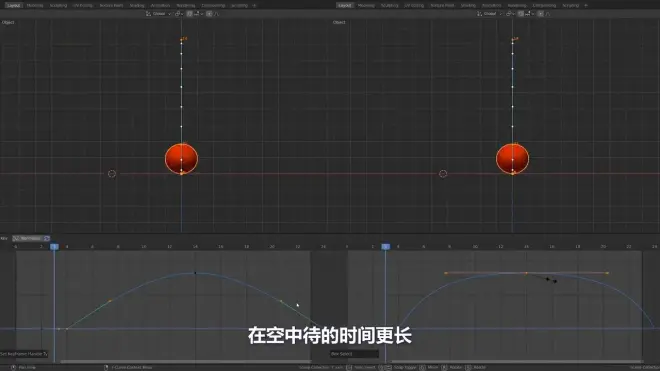Click the 3D cursor in left viewport

(112, 173)
